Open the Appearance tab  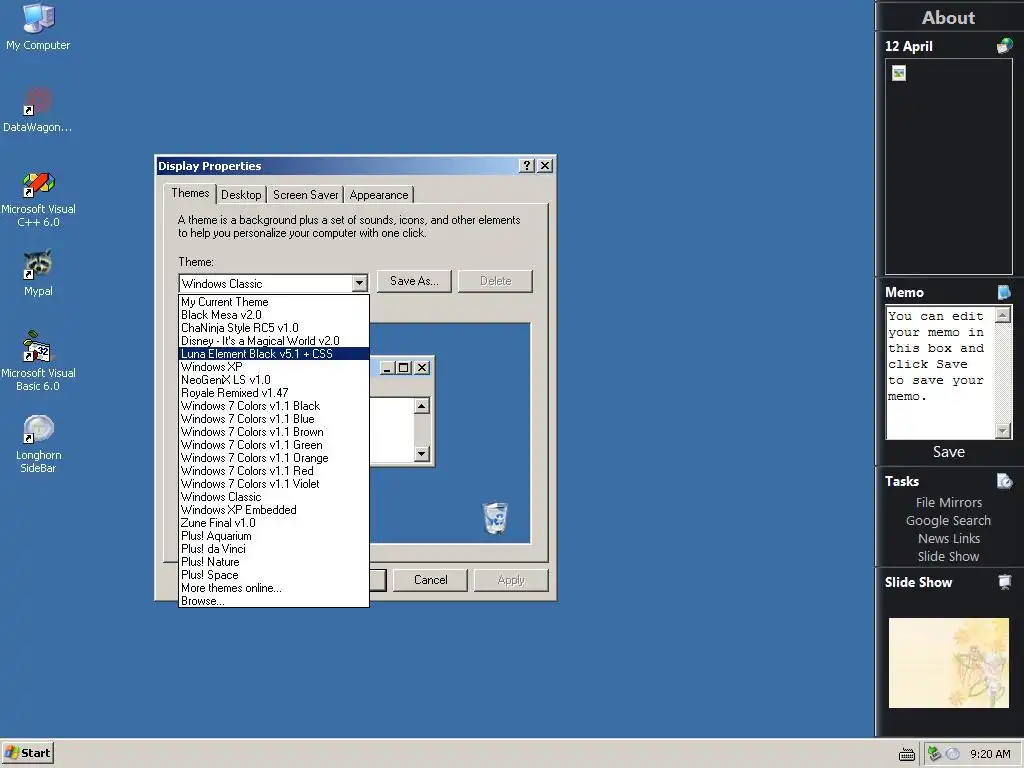click(x=379, y=195)
